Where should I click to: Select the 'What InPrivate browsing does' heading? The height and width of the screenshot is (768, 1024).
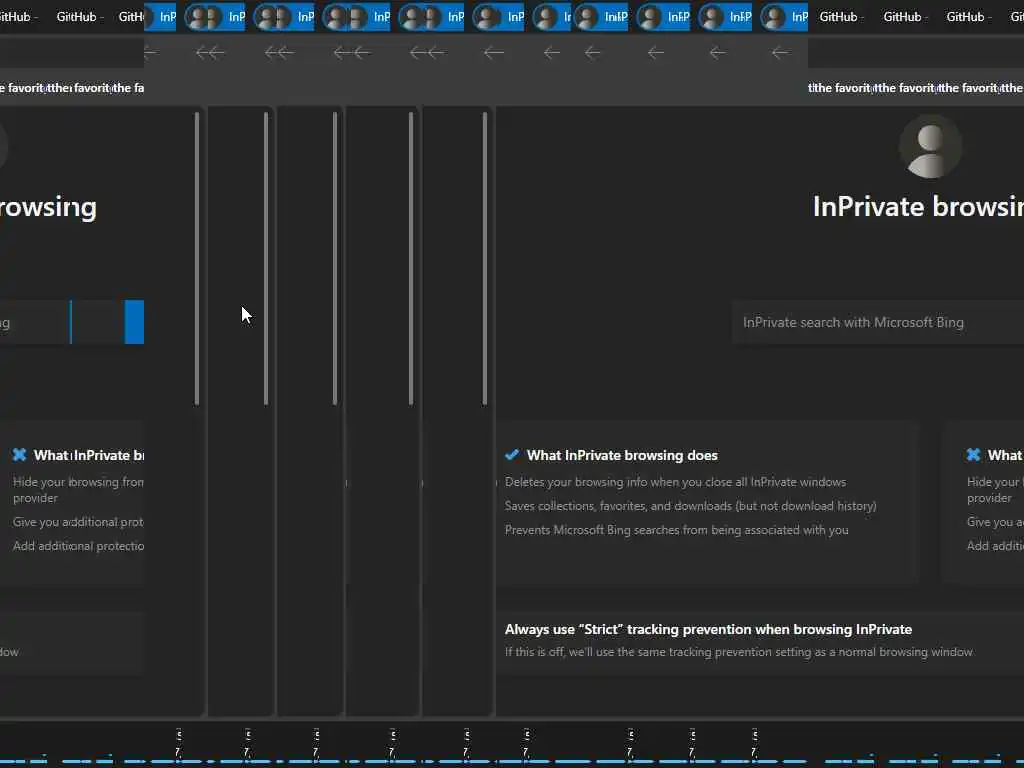click(x=622, y=455)
